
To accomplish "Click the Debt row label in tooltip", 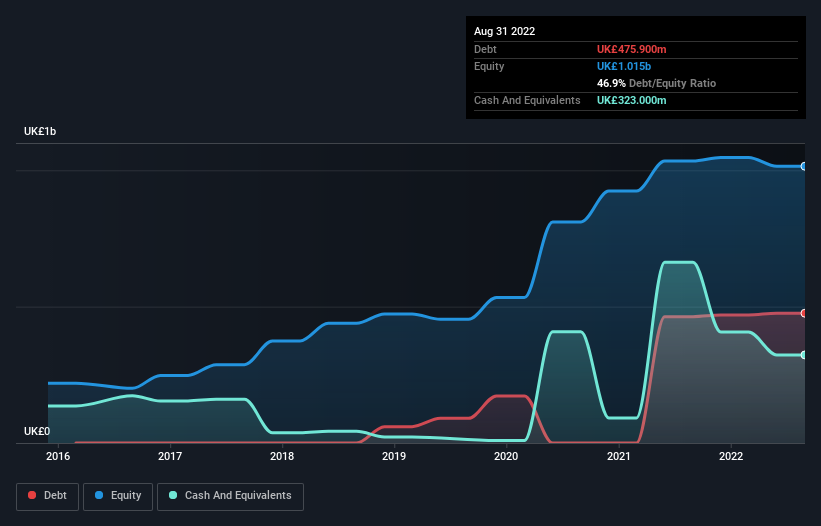I will [x=485, y=49].
